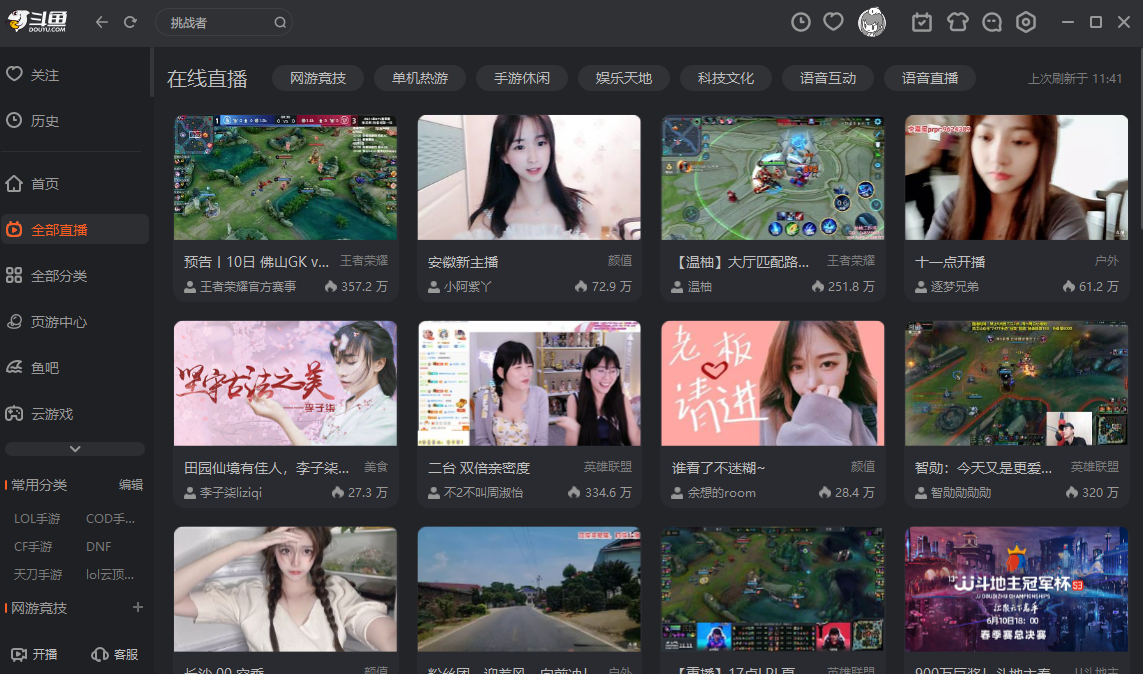Switch to the 语音直播 category tab

(x=929, y=77)
